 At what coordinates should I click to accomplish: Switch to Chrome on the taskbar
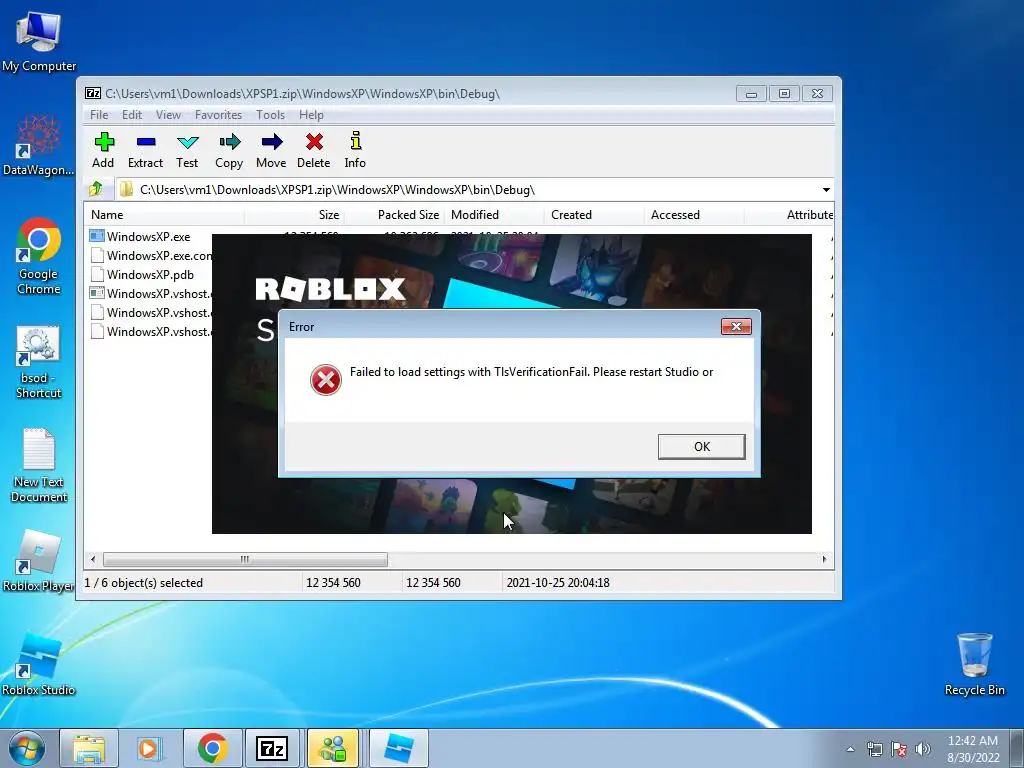212,748
